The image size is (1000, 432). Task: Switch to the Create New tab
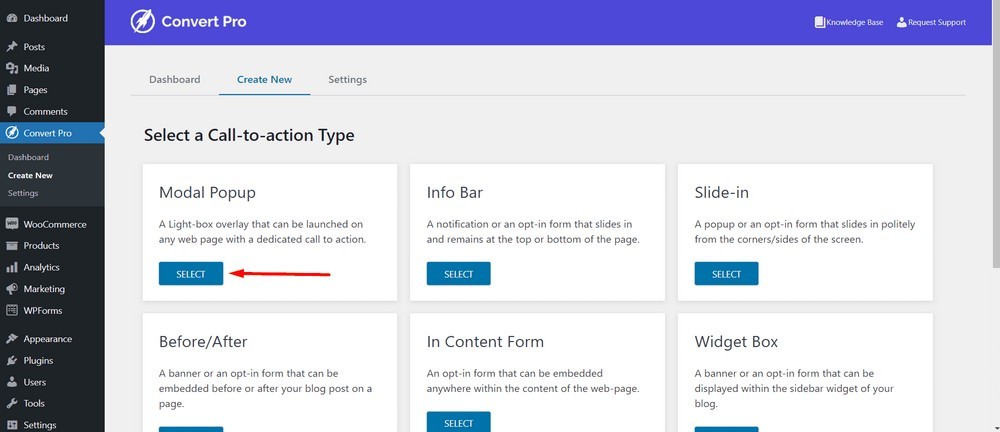pyautogui.click(x=265, y=80)
